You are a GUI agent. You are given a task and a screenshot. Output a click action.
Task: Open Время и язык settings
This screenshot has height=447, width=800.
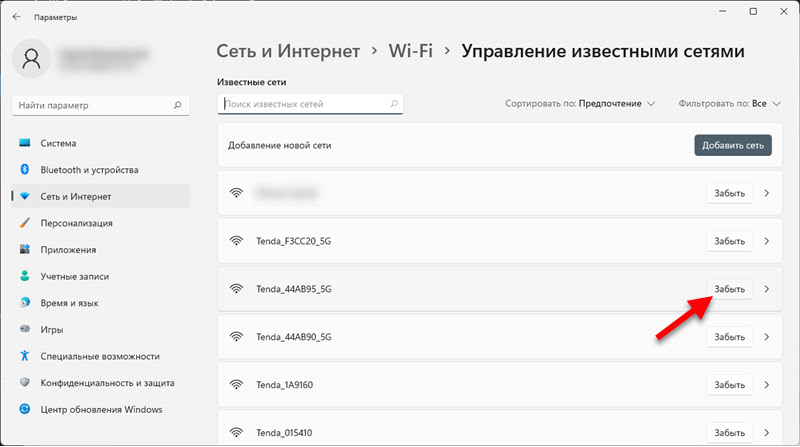coord(74,303)
